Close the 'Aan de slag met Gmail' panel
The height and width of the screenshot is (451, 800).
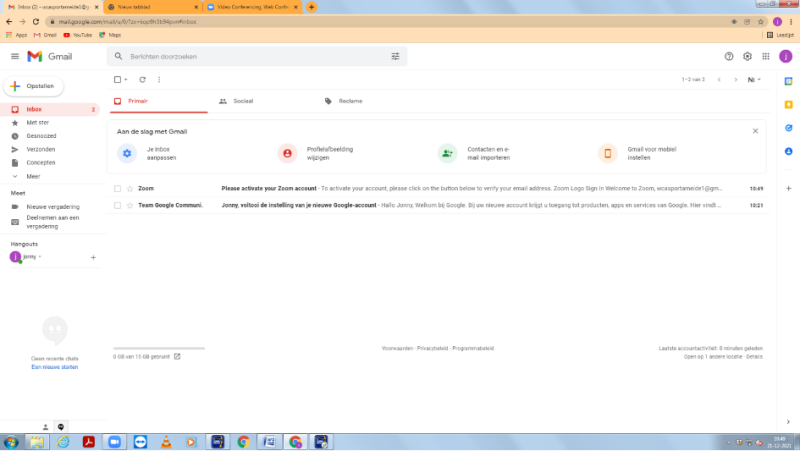coord(756,131)
